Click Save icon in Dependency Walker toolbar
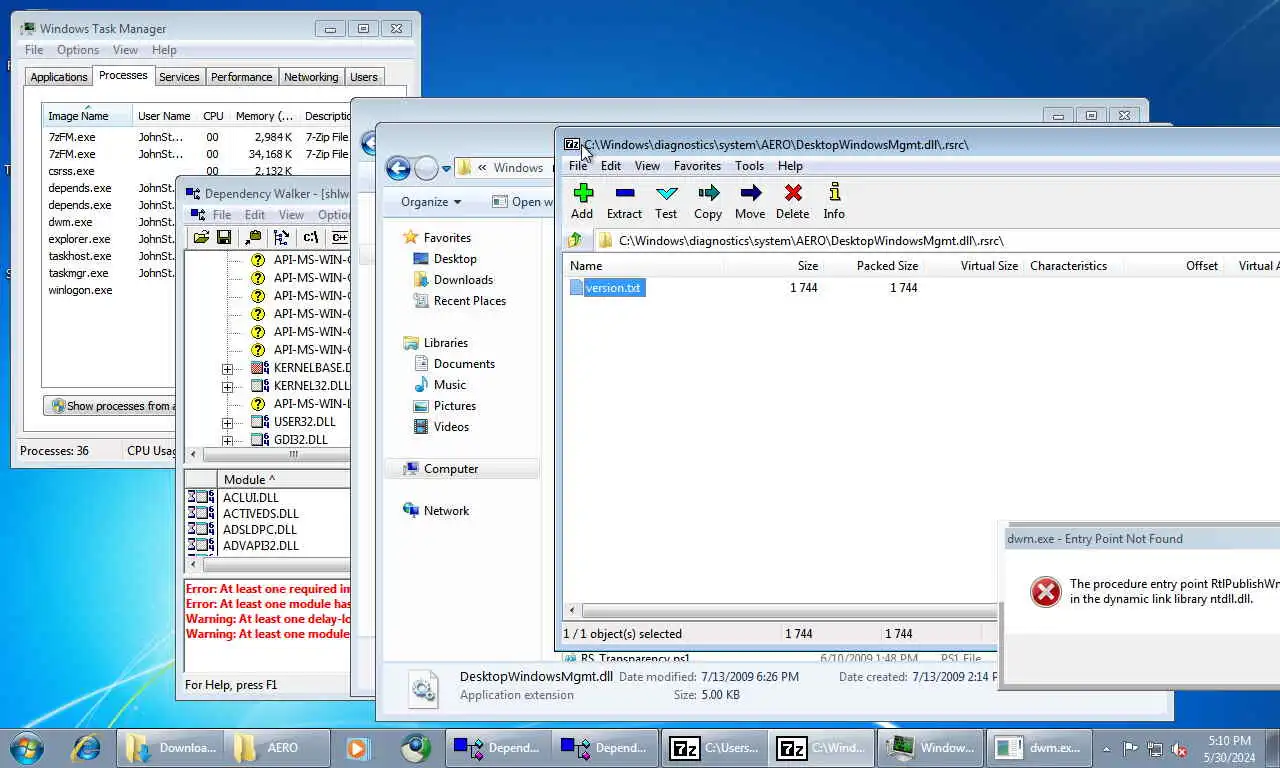Image resolution: width=1280 pixels, height=768 pixels. (224, 237)
